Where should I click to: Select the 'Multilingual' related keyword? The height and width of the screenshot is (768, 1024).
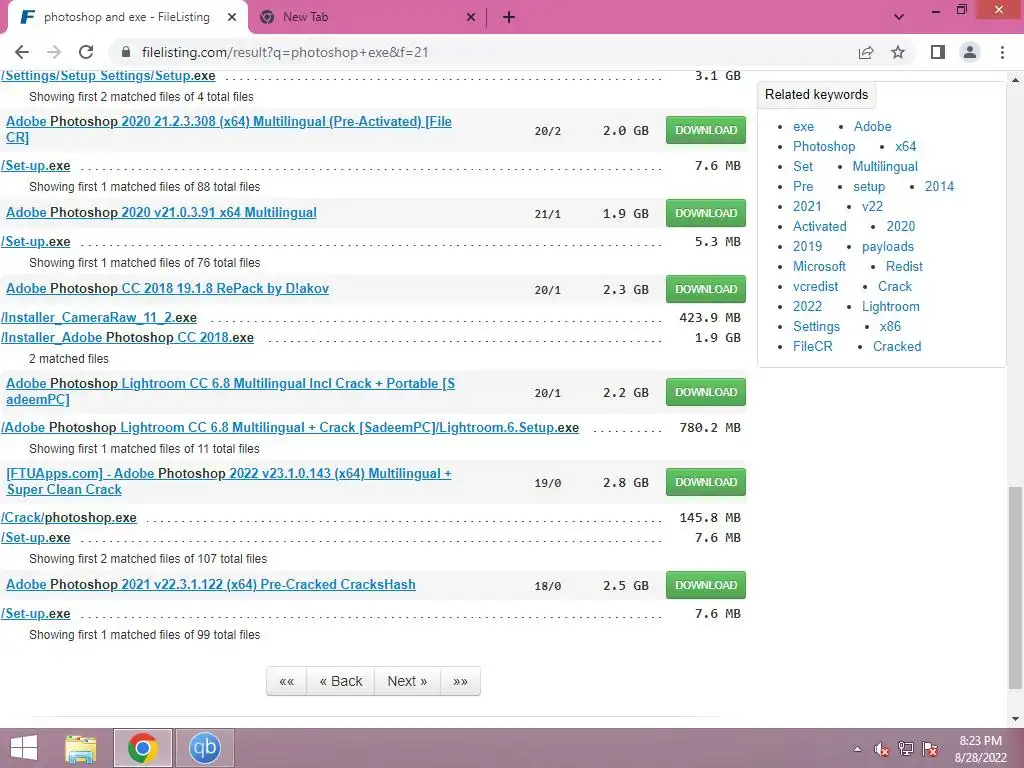coord(885,167)
